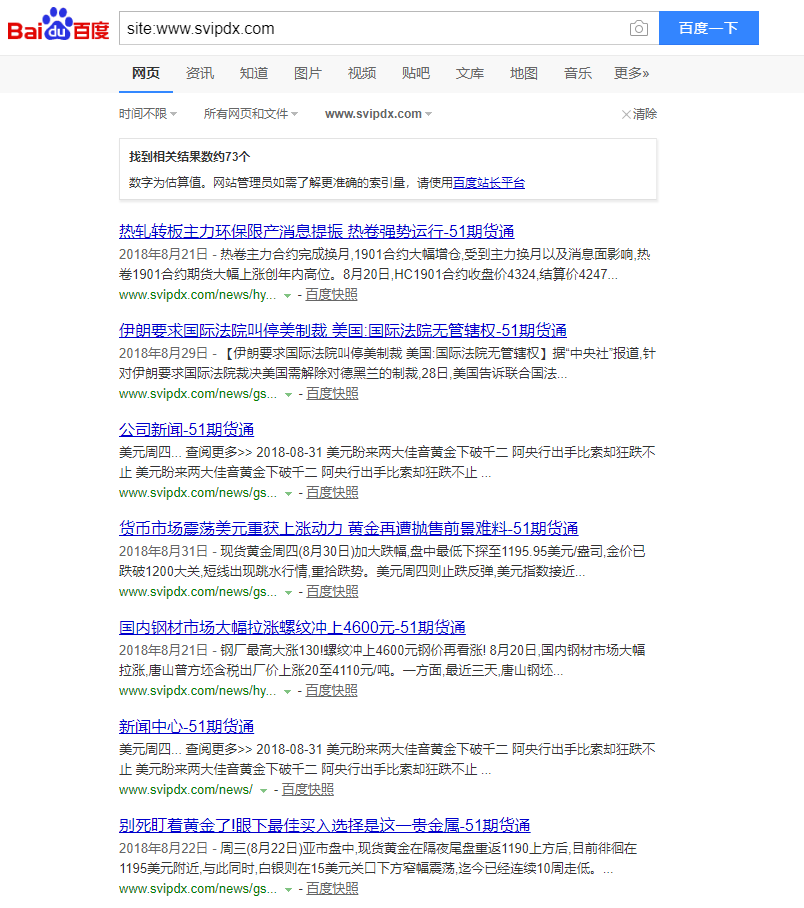Click the green arrow beside first result URL

click(x=287, y=295)
